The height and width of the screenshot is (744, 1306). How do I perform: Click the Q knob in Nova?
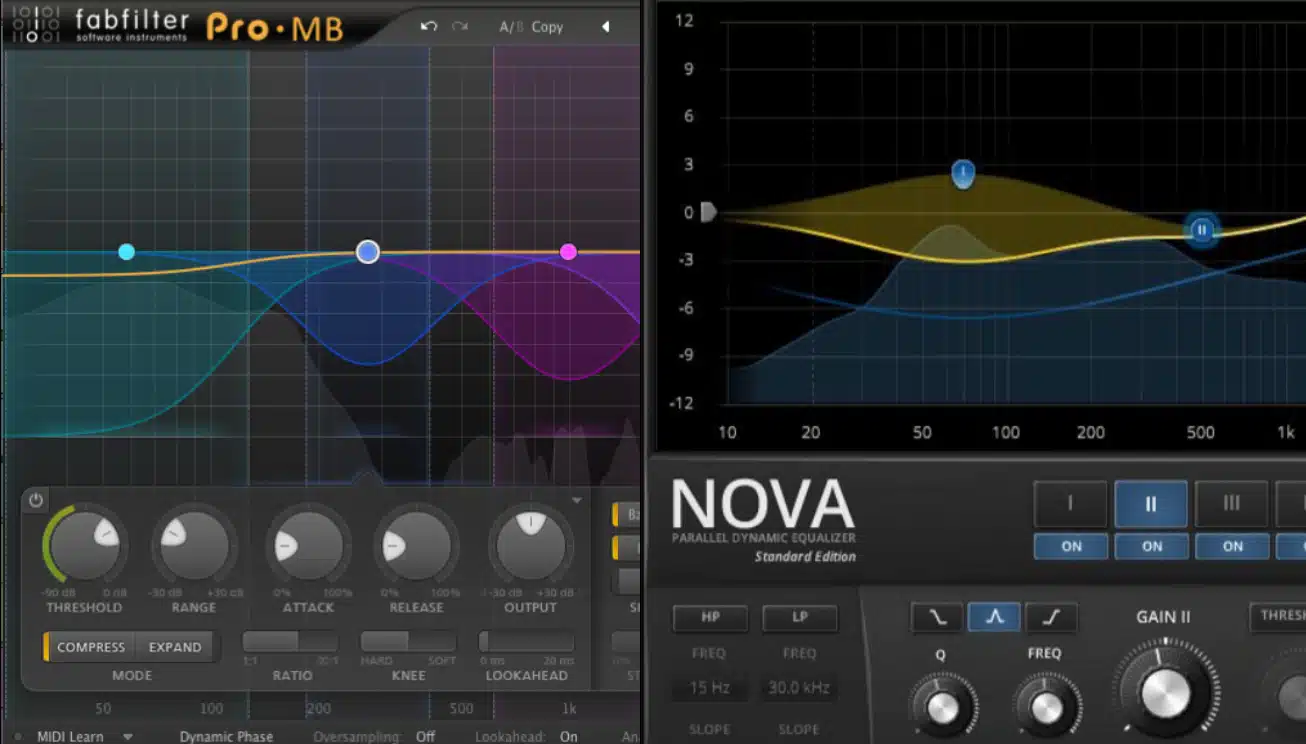tap(943, 707)
